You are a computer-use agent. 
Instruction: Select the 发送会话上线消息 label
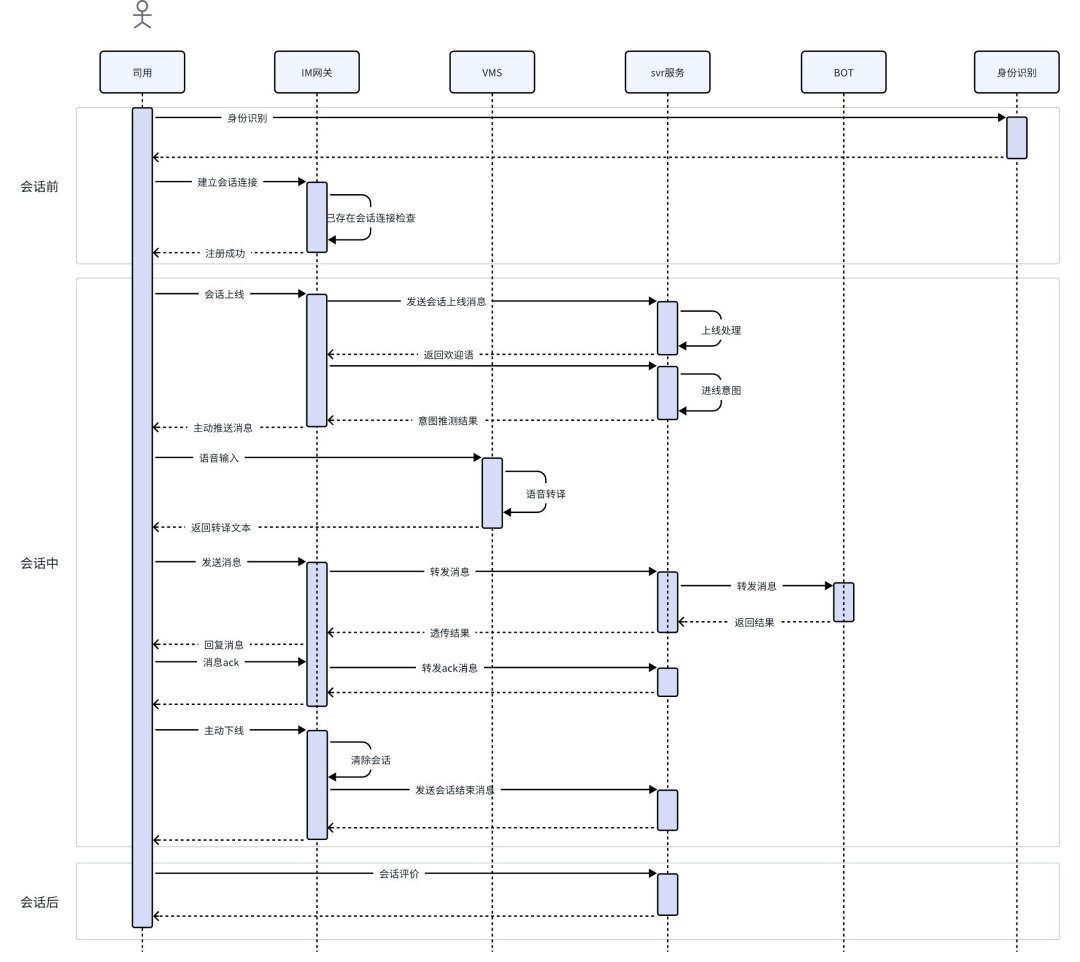[x=446, y=302]
